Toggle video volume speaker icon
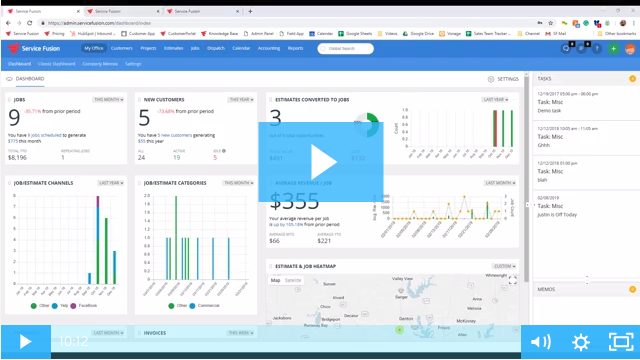The height and width of the screenshot is (360, 640). coord(541,342)
